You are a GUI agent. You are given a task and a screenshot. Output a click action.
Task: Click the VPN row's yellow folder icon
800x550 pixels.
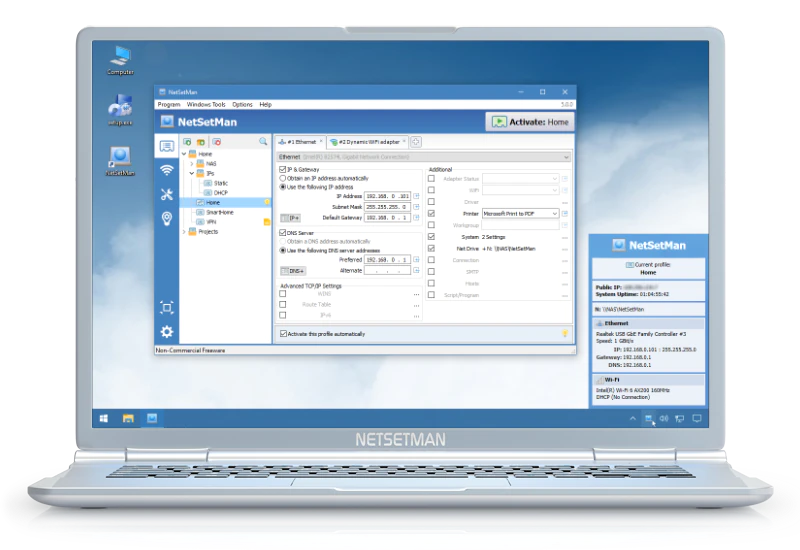tap(266, 222)
